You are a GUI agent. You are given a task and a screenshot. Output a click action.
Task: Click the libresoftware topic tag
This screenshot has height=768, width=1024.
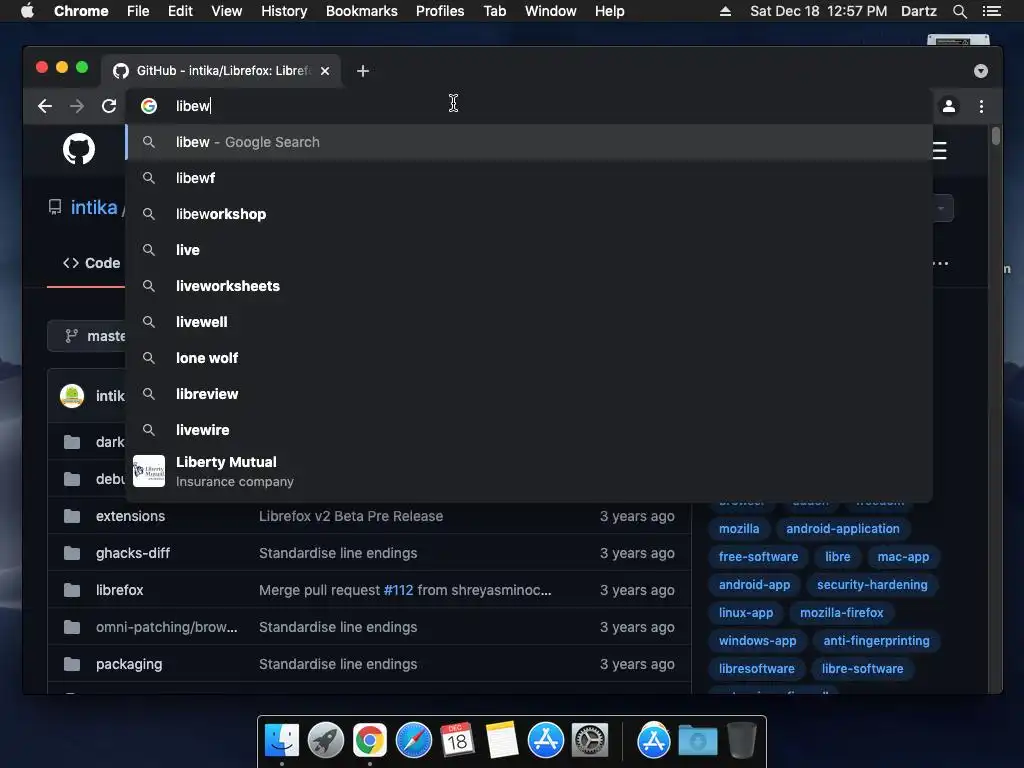click(756, 669)
